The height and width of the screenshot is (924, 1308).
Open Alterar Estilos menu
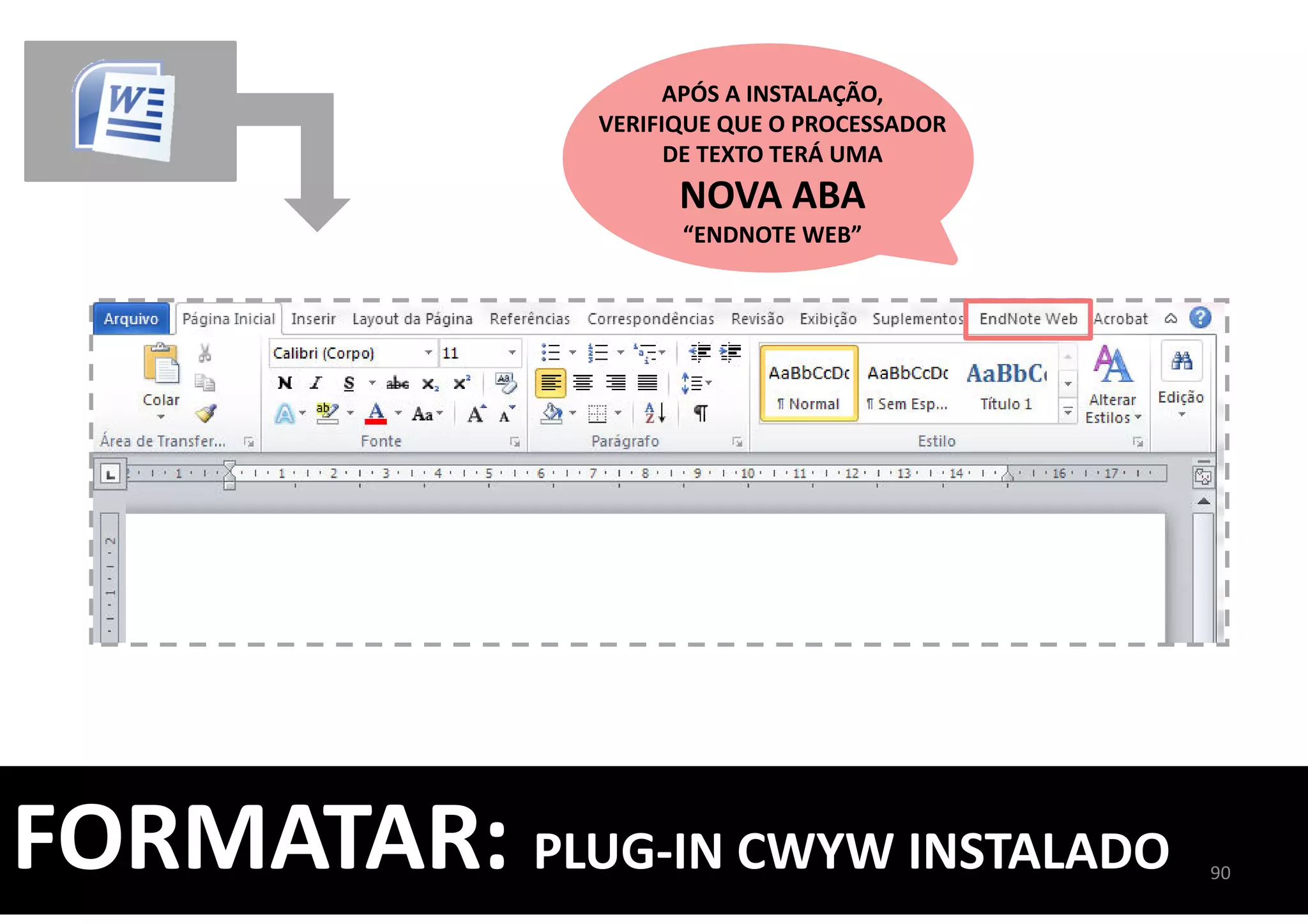pos(1113,384)
